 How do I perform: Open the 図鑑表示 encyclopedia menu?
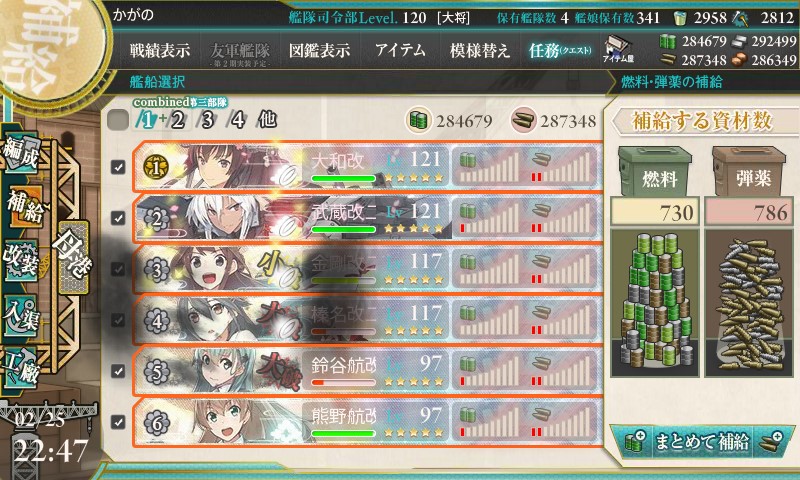[x=319, y=50]
